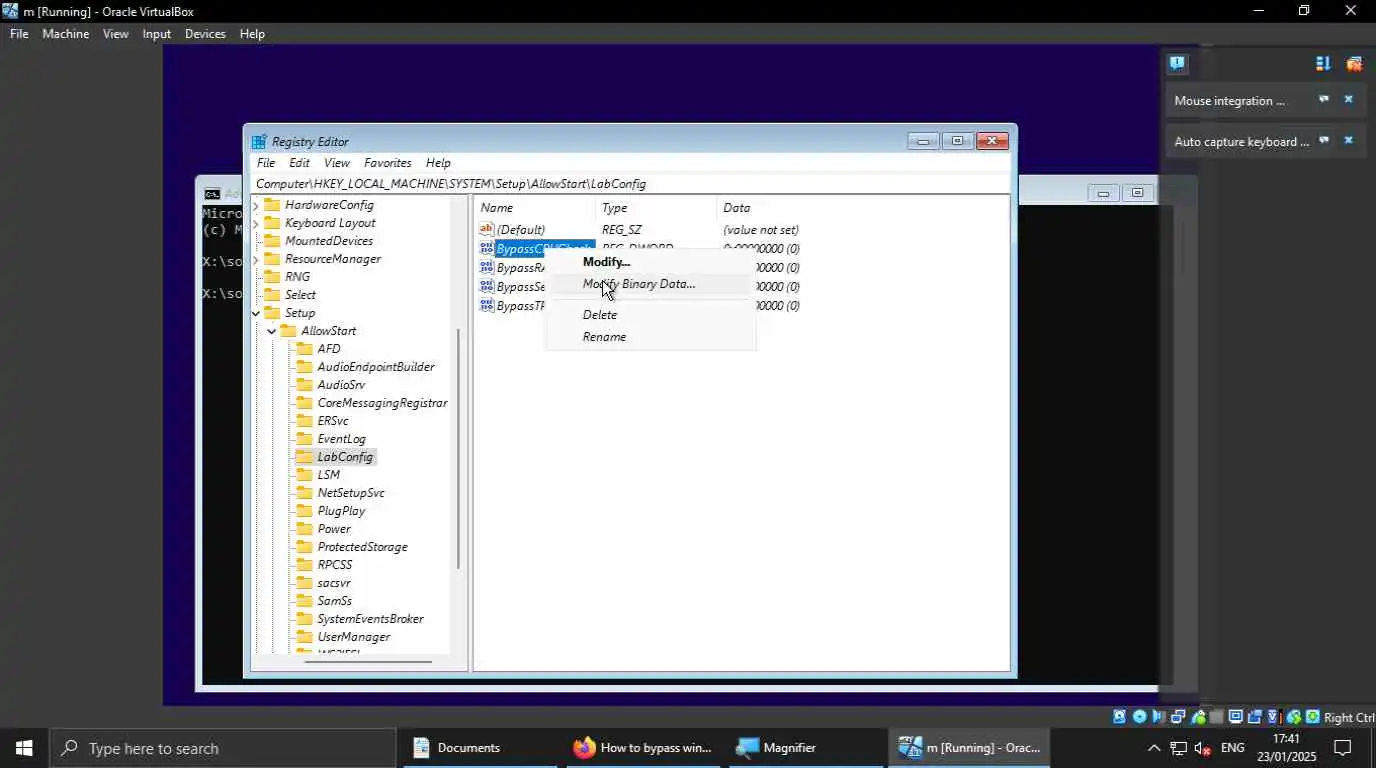Screen dimensions: 1376x768
Task: Open Registry Editor View menu
Action: [337, 163]
